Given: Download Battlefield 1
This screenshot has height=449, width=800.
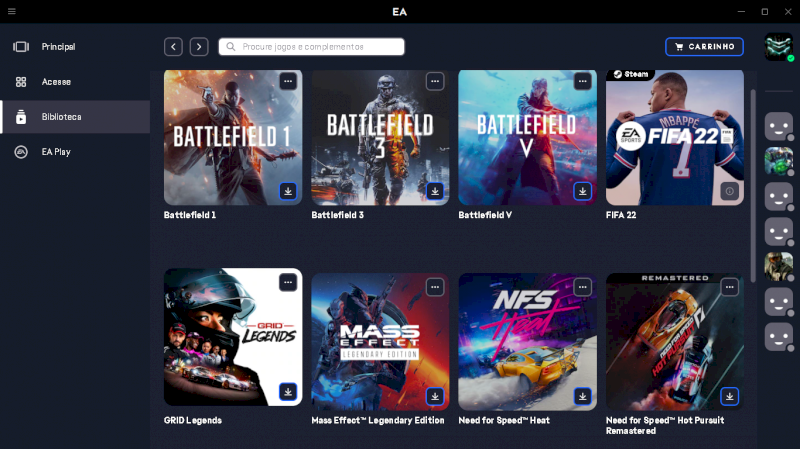Looking at the screenshot, I should click(288, 191).
